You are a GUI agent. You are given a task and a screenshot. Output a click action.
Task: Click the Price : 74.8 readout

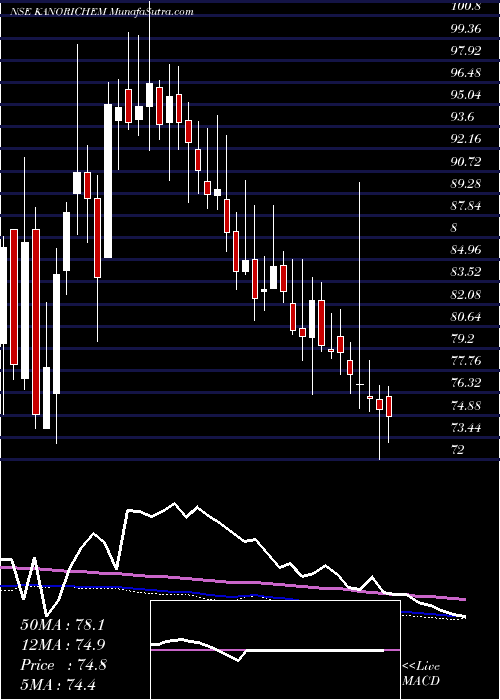[63, 665]
